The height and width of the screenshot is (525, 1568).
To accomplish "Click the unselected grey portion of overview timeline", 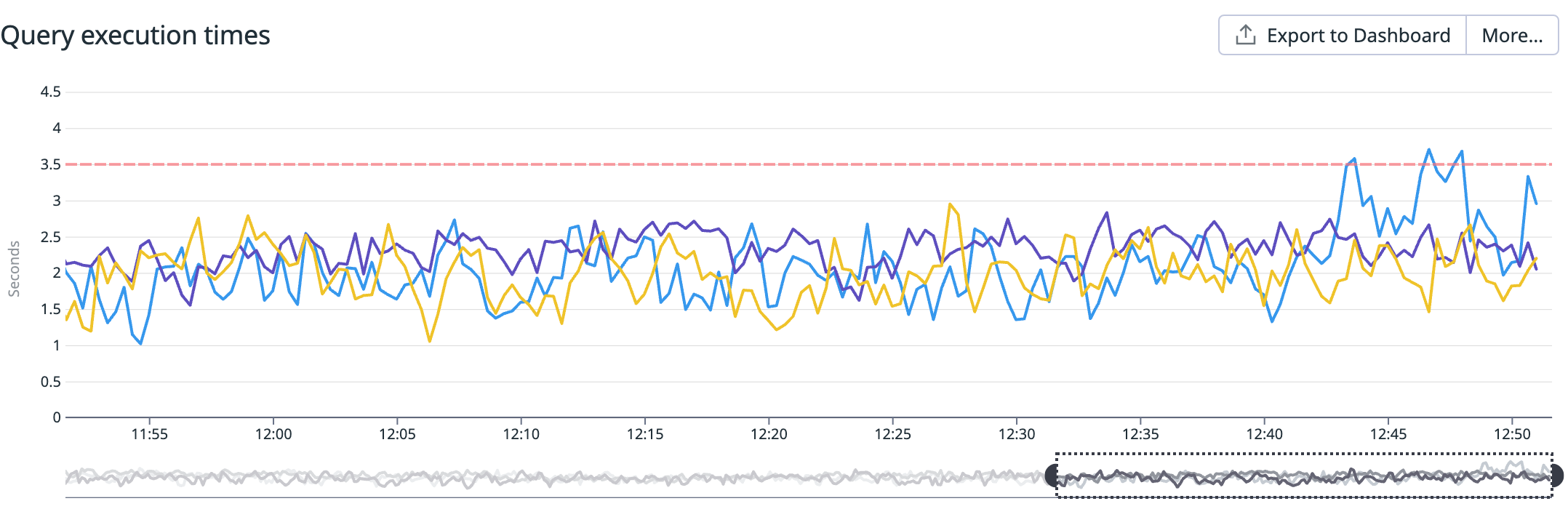I will (553, 477).
